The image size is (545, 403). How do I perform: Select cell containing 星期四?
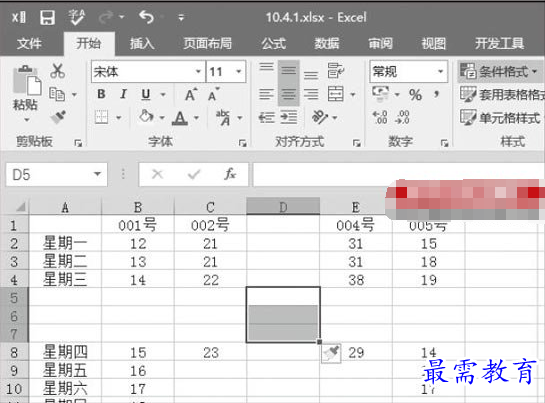pos(65,352)
